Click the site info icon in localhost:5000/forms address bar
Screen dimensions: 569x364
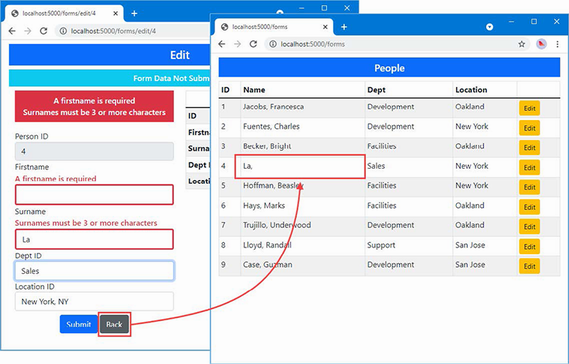click(273, 44)
